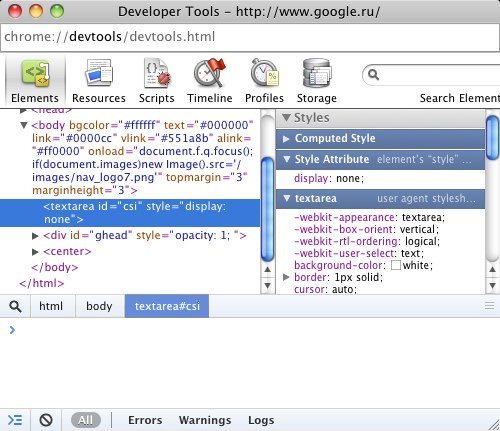Filter console by Warnings
Image resolution: width=500 pixels, height=431 pixels.
pos(205,420)
